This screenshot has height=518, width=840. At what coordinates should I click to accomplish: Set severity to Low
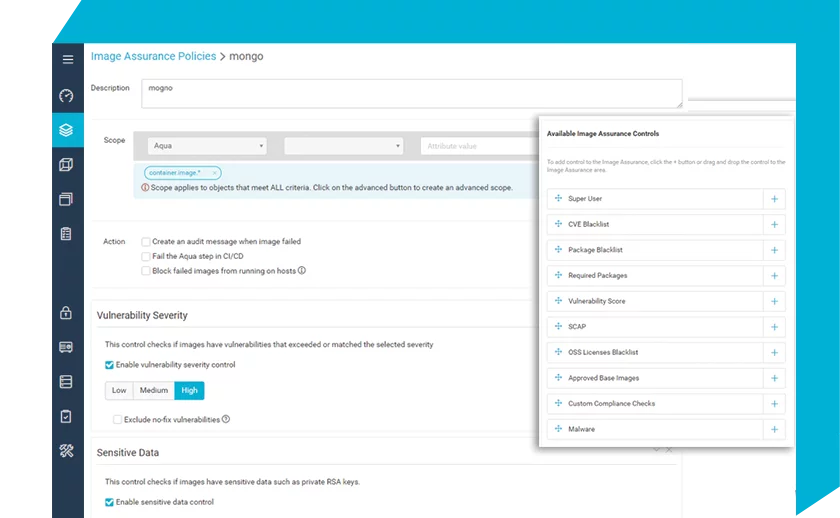[119, 391]
